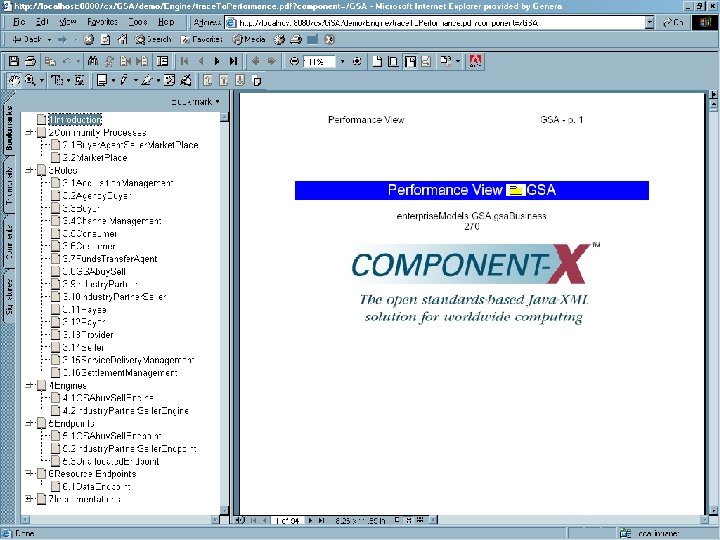Screen dimensions: 720x540
Task: Open the Bookmark options dropdown
Action: point(196,101)
